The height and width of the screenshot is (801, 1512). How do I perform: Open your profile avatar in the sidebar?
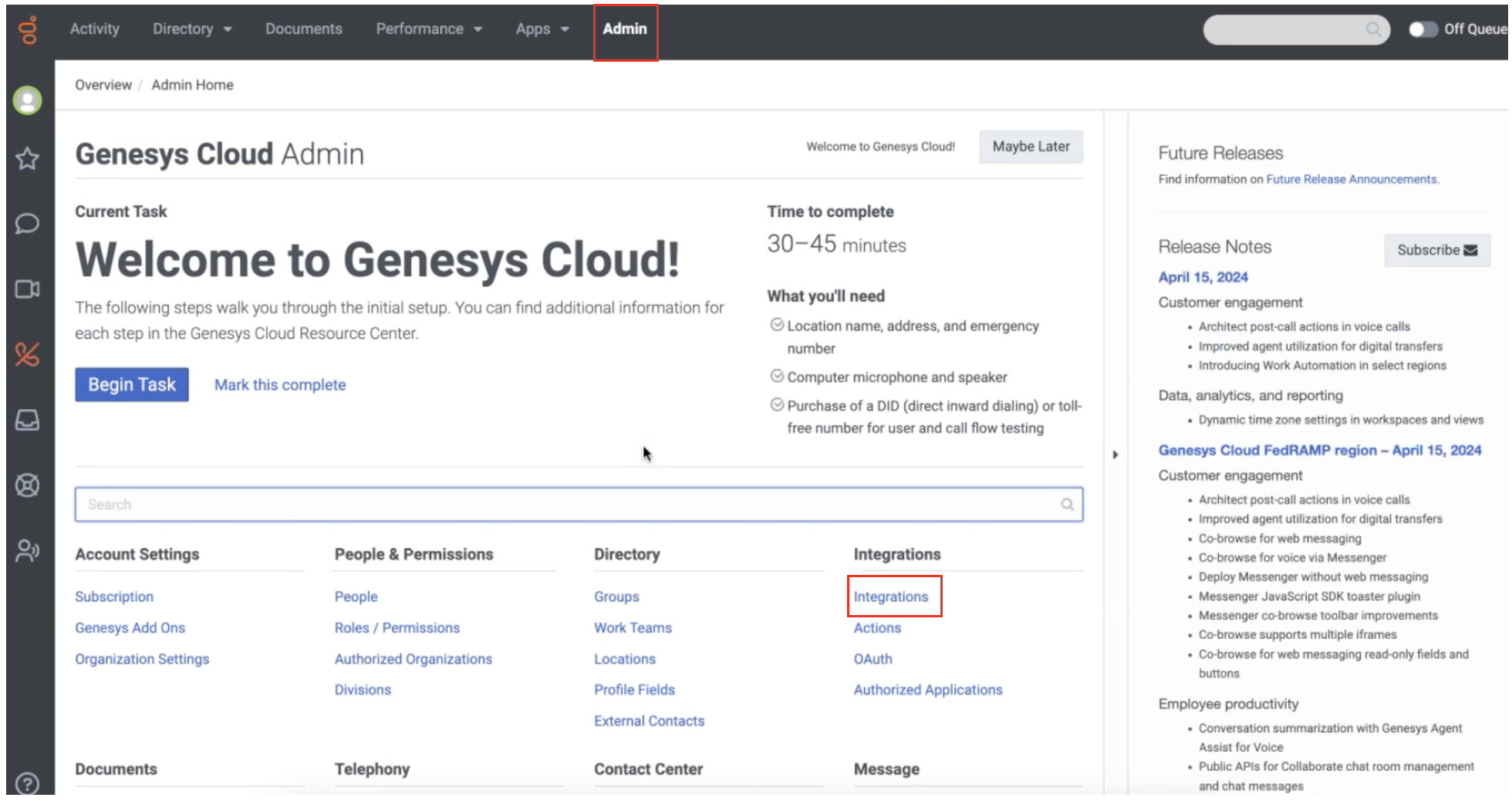tap(27, 100)
